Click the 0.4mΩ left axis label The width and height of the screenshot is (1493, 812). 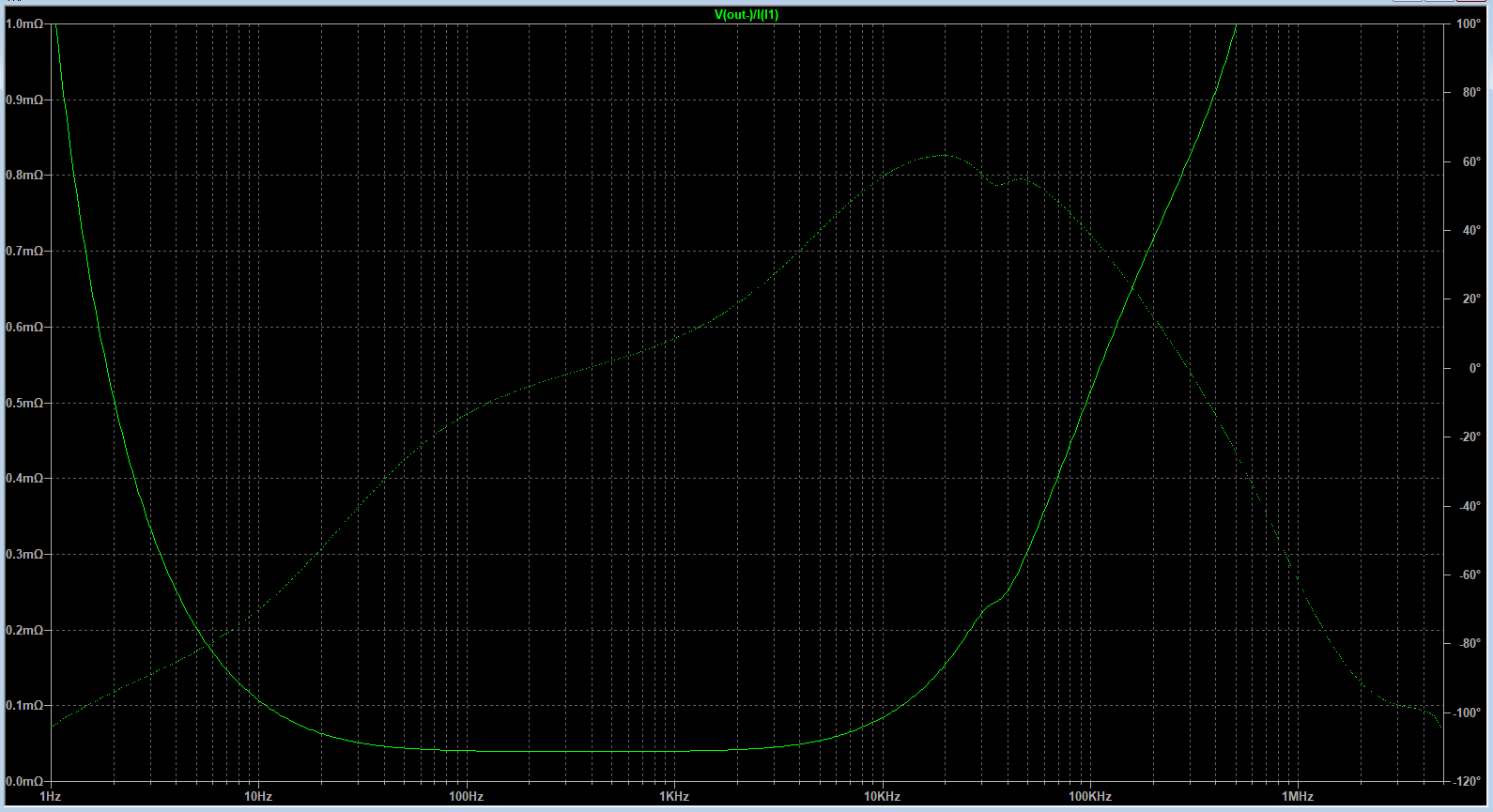click(x=23, y=479)
